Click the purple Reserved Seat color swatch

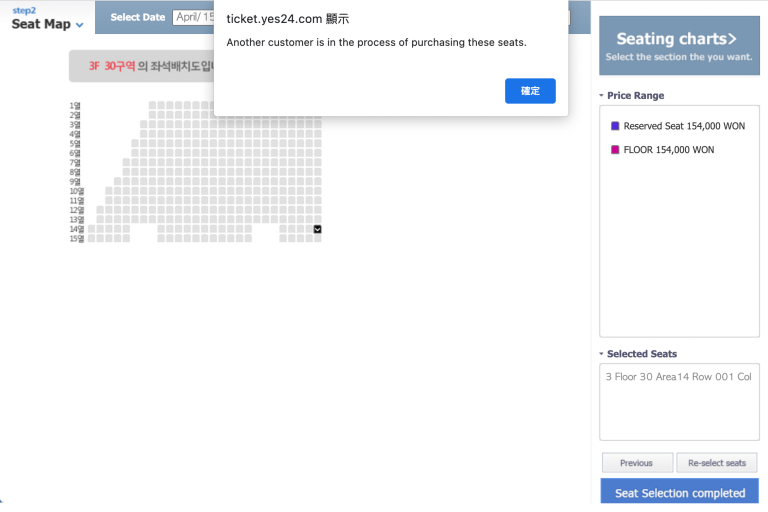click(x=615, y=126)
